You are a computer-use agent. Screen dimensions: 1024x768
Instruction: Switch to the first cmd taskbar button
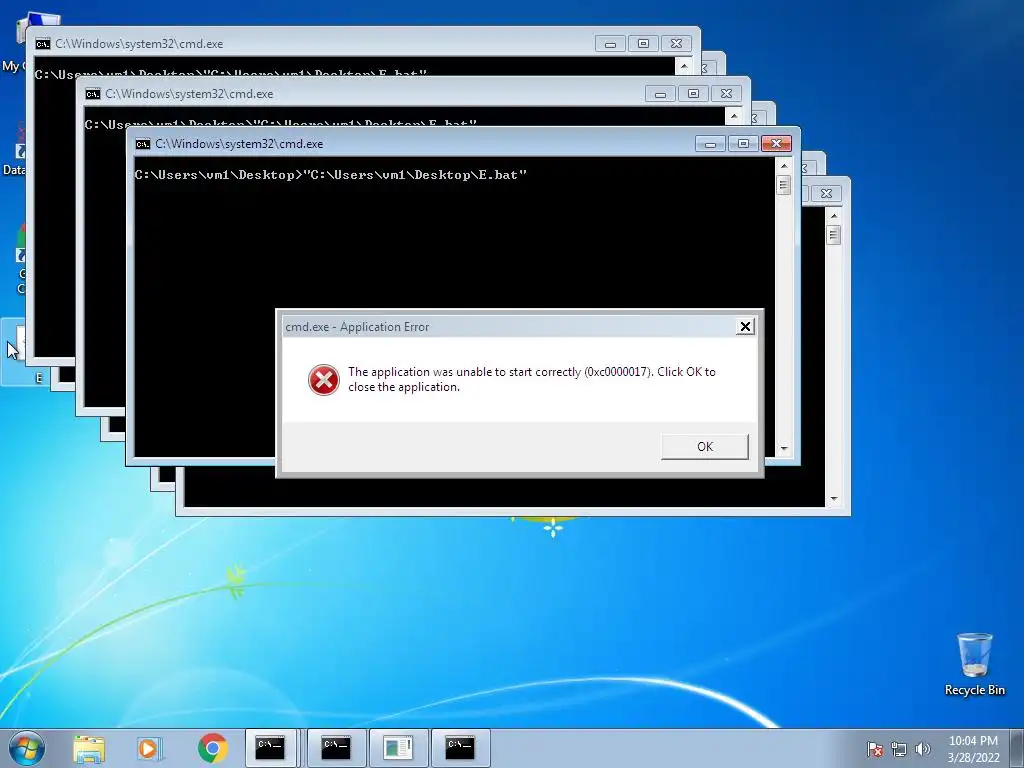click(x=270, y=748)
